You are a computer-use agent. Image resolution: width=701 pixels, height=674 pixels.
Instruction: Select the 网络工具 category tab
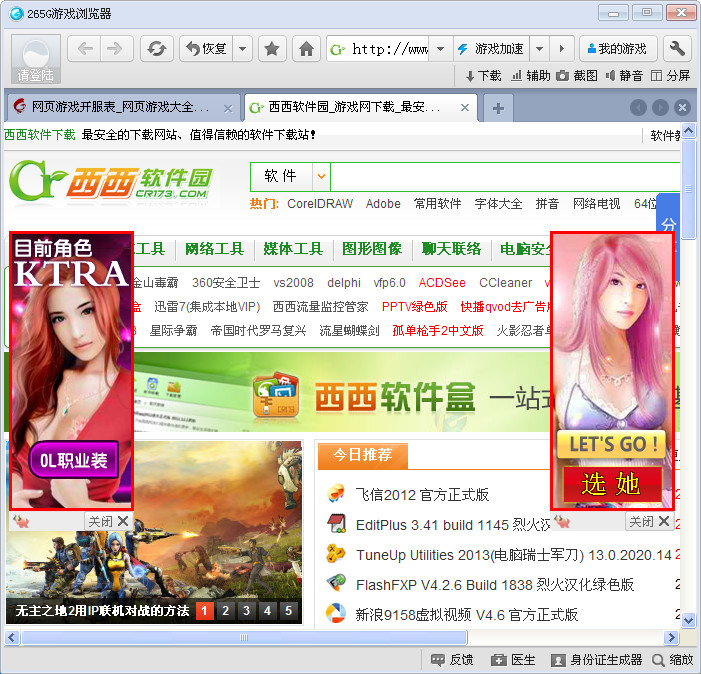click(215, 249)
